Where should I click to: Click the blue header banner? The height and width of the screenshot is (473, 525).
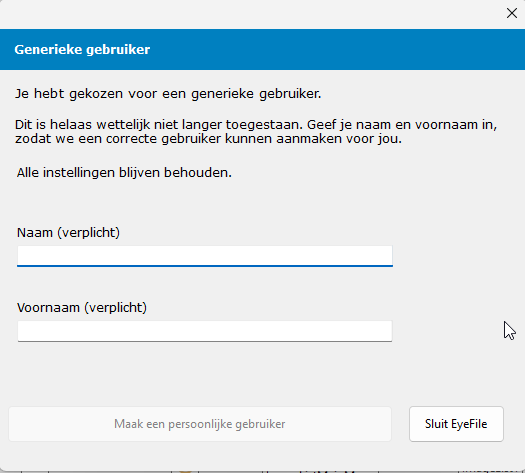(262, 50)
